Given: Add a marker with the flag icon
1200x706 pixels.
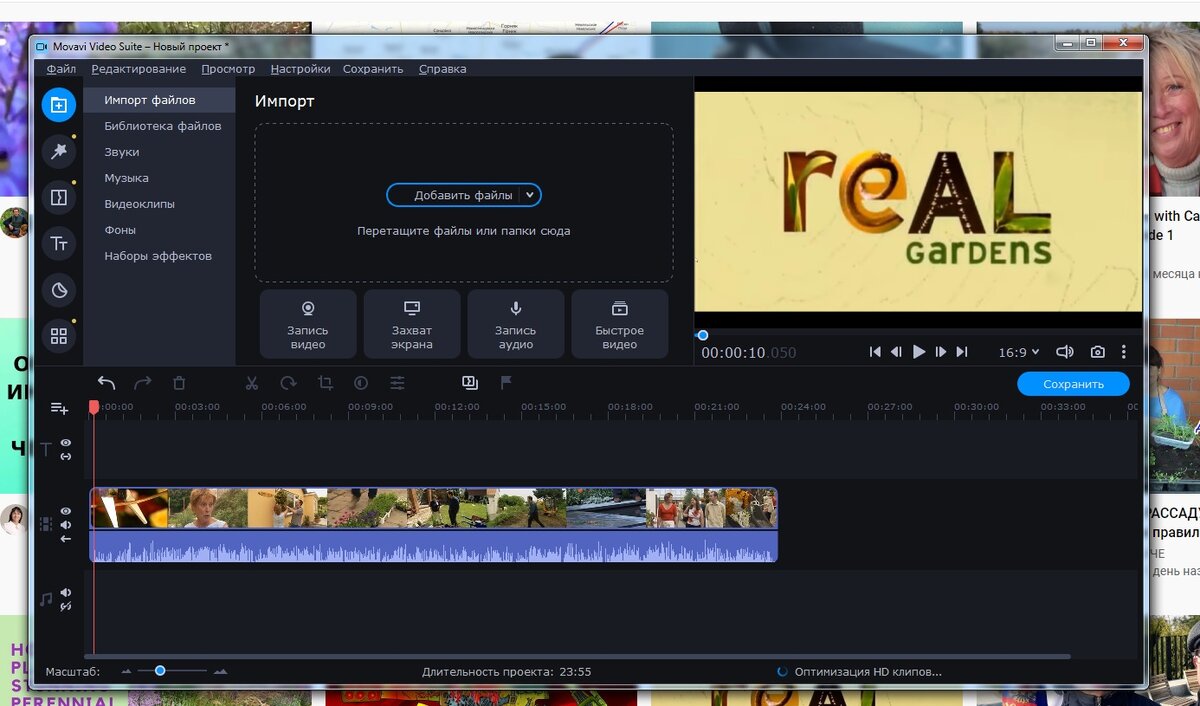Looking at the screenshot, I should click(506, 382).
